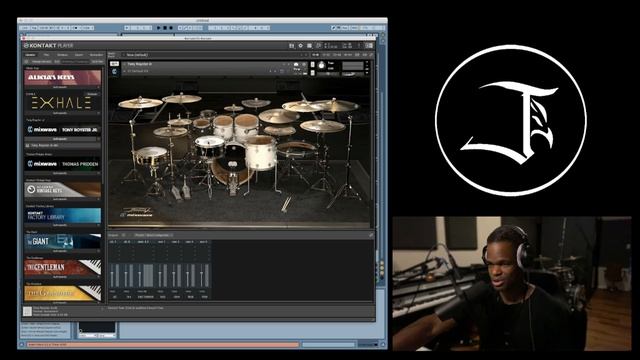The width and height of the screenshot is (640, 360).
Task: Click the instrument icon in the bottom info pane
Action: click(27, 311)
